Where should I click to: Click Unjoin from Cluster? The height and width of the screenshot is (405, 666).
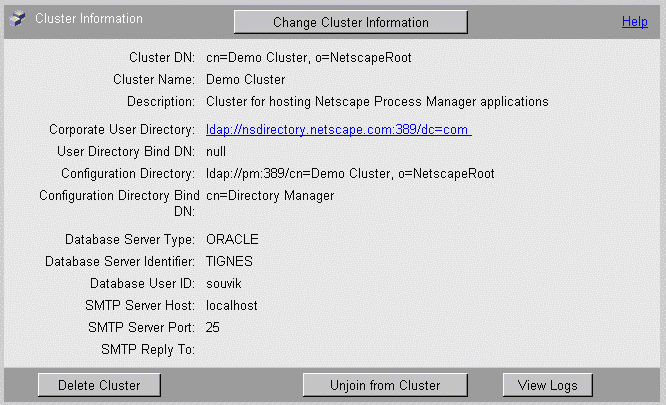(x=385, y=385)
